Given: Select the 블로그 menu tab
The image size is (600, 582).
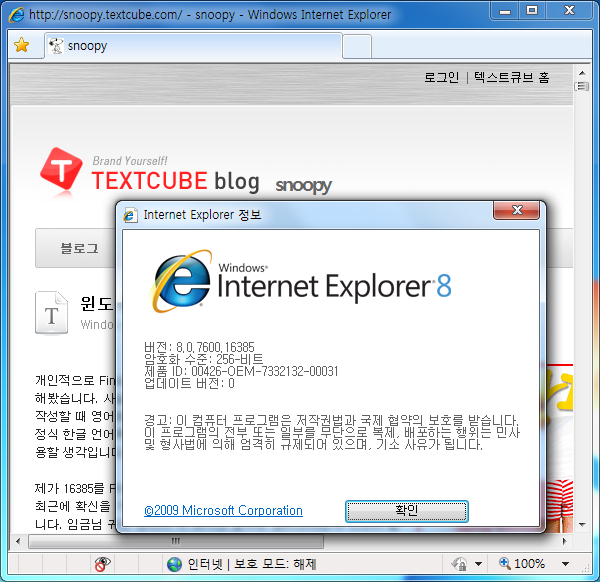Looking at the screenshot, I should 79,248.
